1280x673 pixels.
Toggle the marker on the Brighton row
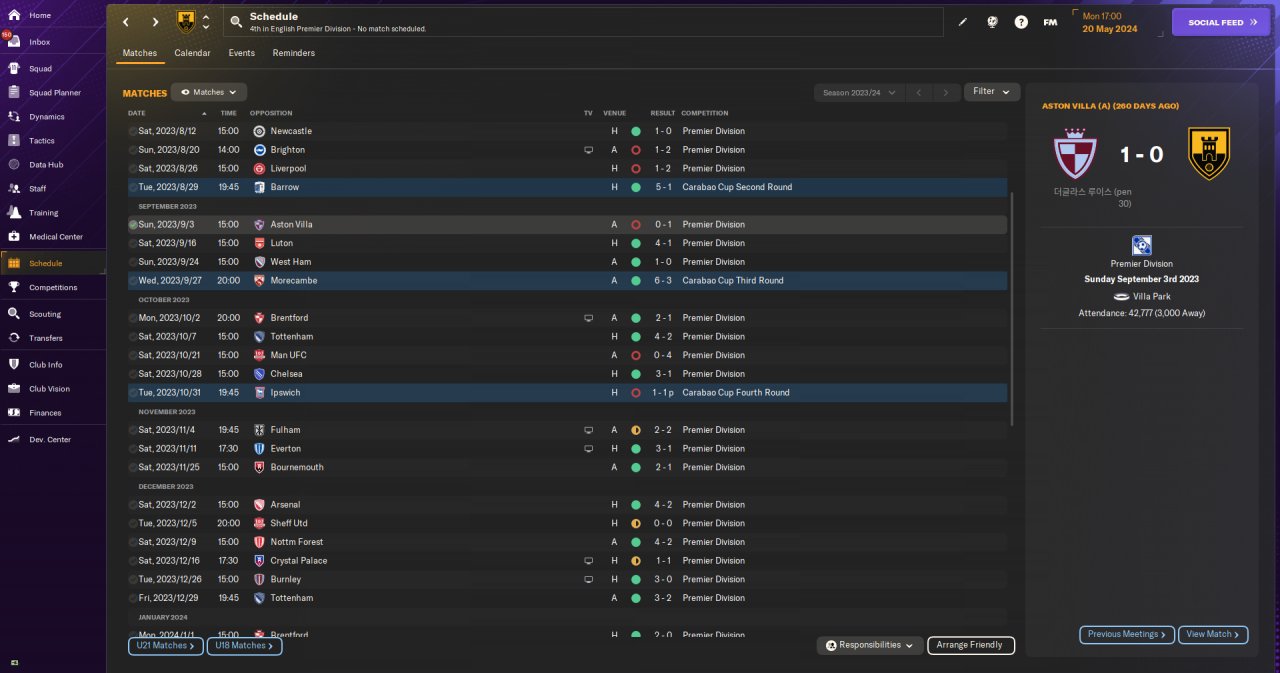point(133,150)
